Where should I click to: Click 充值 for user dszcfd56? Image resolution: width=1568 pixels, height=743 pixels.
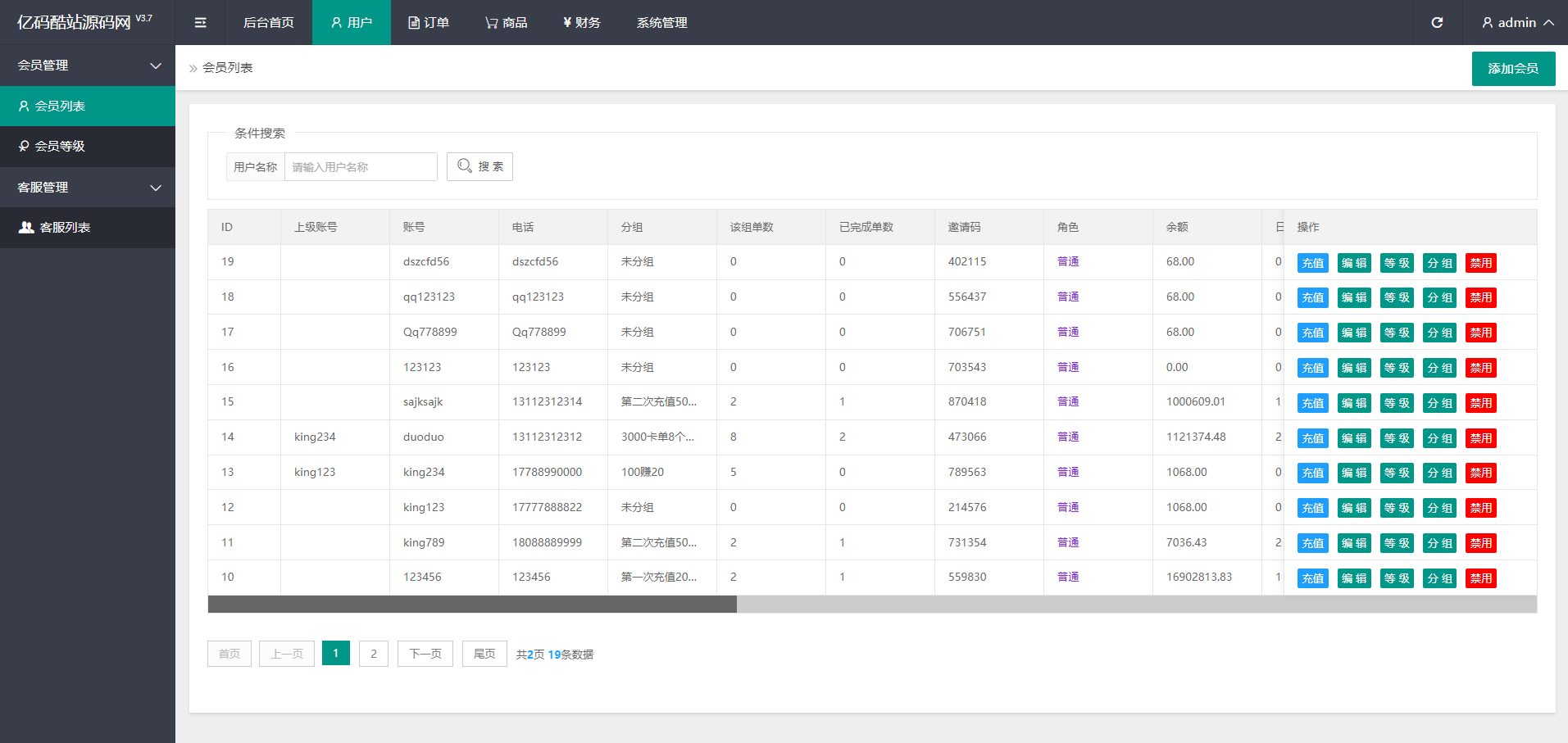click(1313, 263)
